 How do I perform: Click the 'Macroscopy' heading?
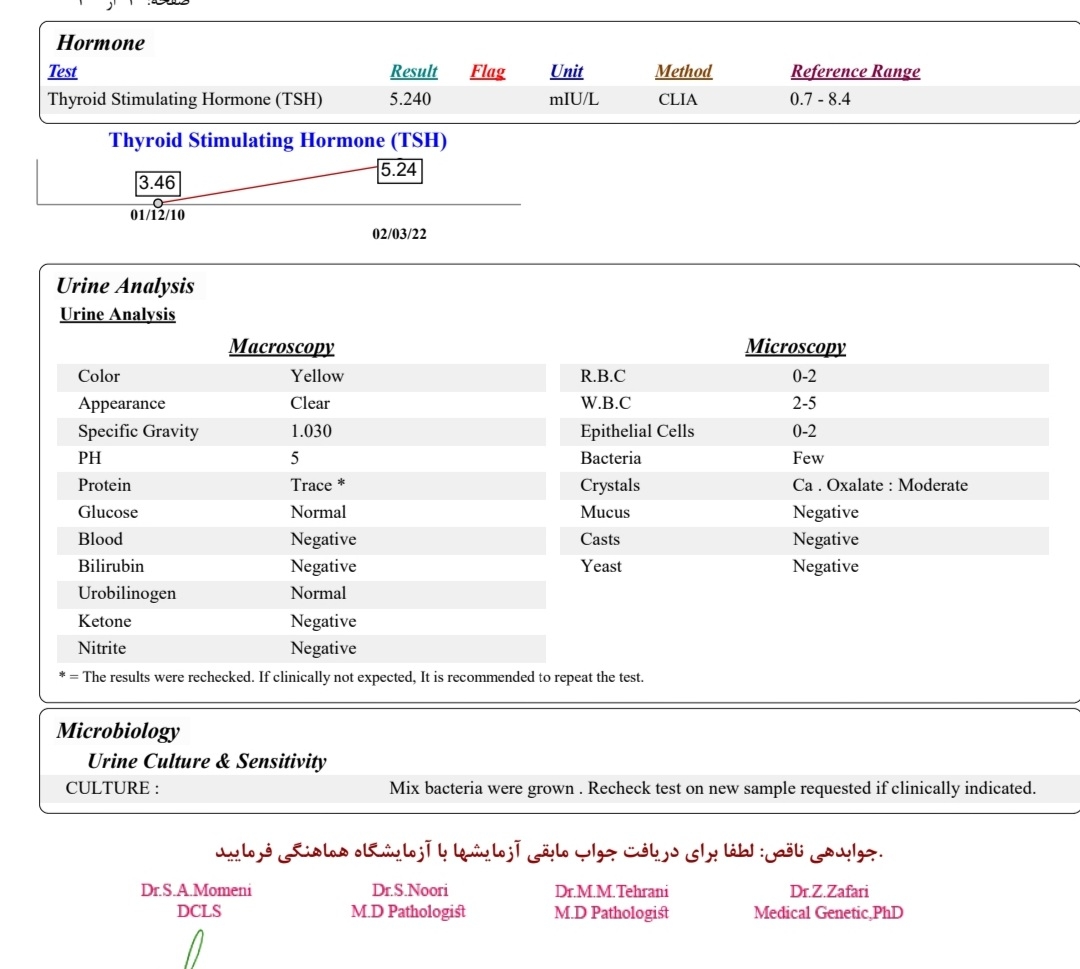point(282,346)
